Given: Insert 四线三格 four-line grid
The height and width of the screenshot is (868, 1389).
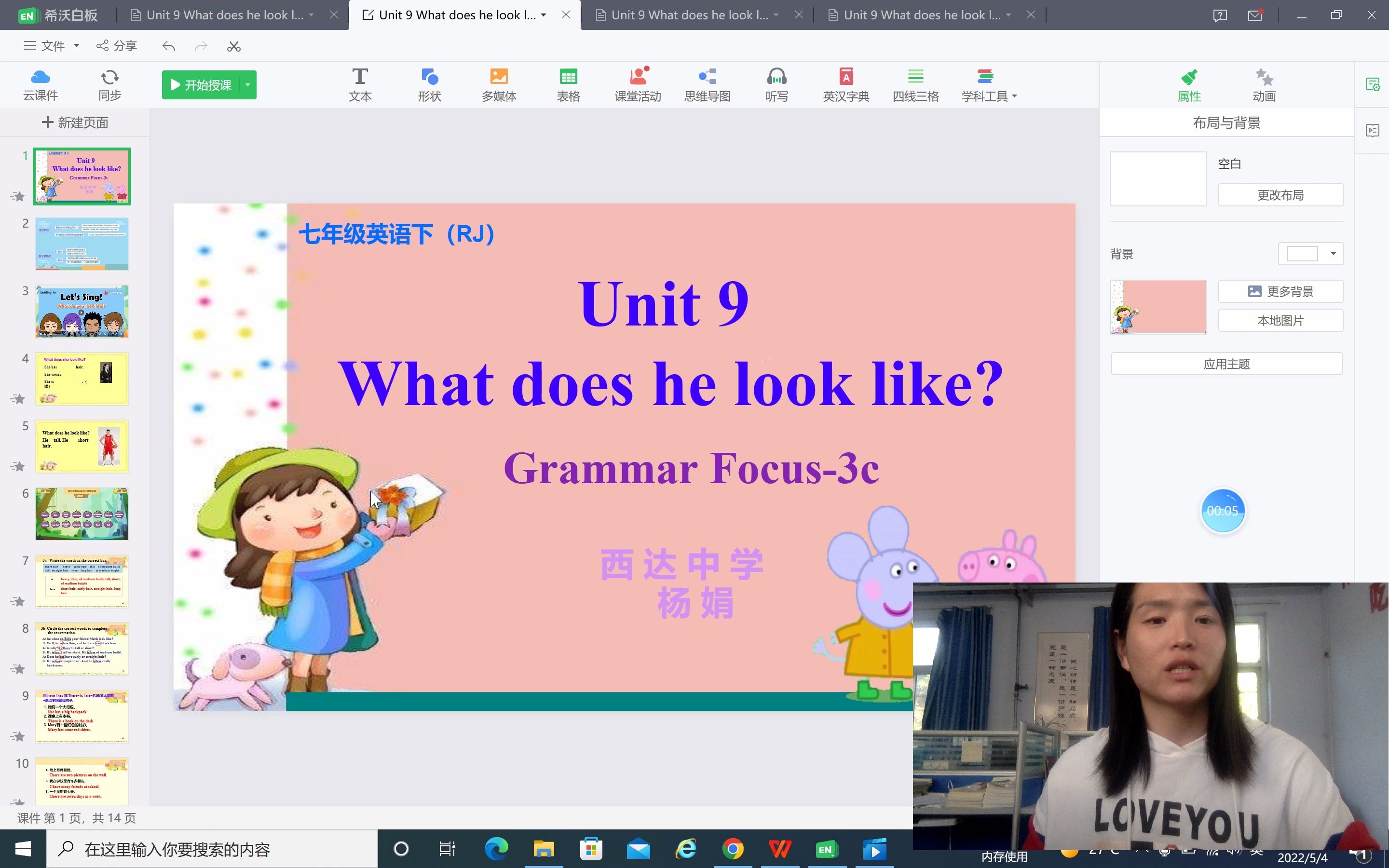Looking at the screenshot, I should (915, 84).
